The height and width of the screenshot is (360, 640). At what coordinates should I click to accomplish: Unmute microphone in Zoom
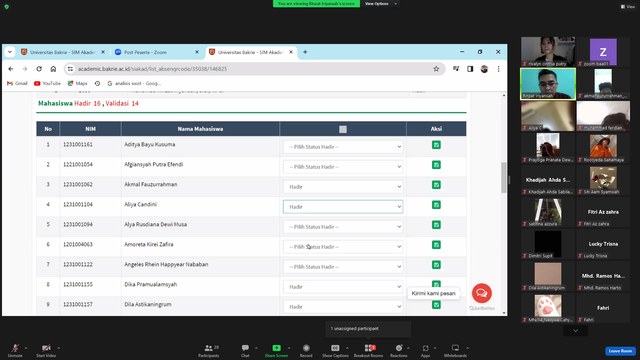[x=15, y=351]
